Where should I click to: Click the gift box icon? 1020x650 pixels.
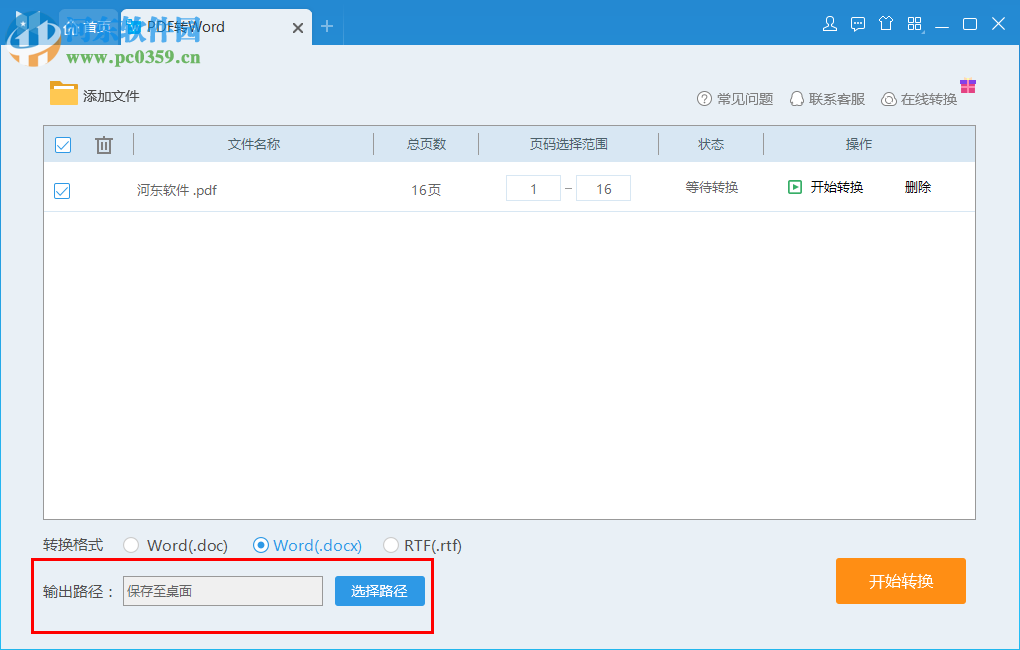968,85
